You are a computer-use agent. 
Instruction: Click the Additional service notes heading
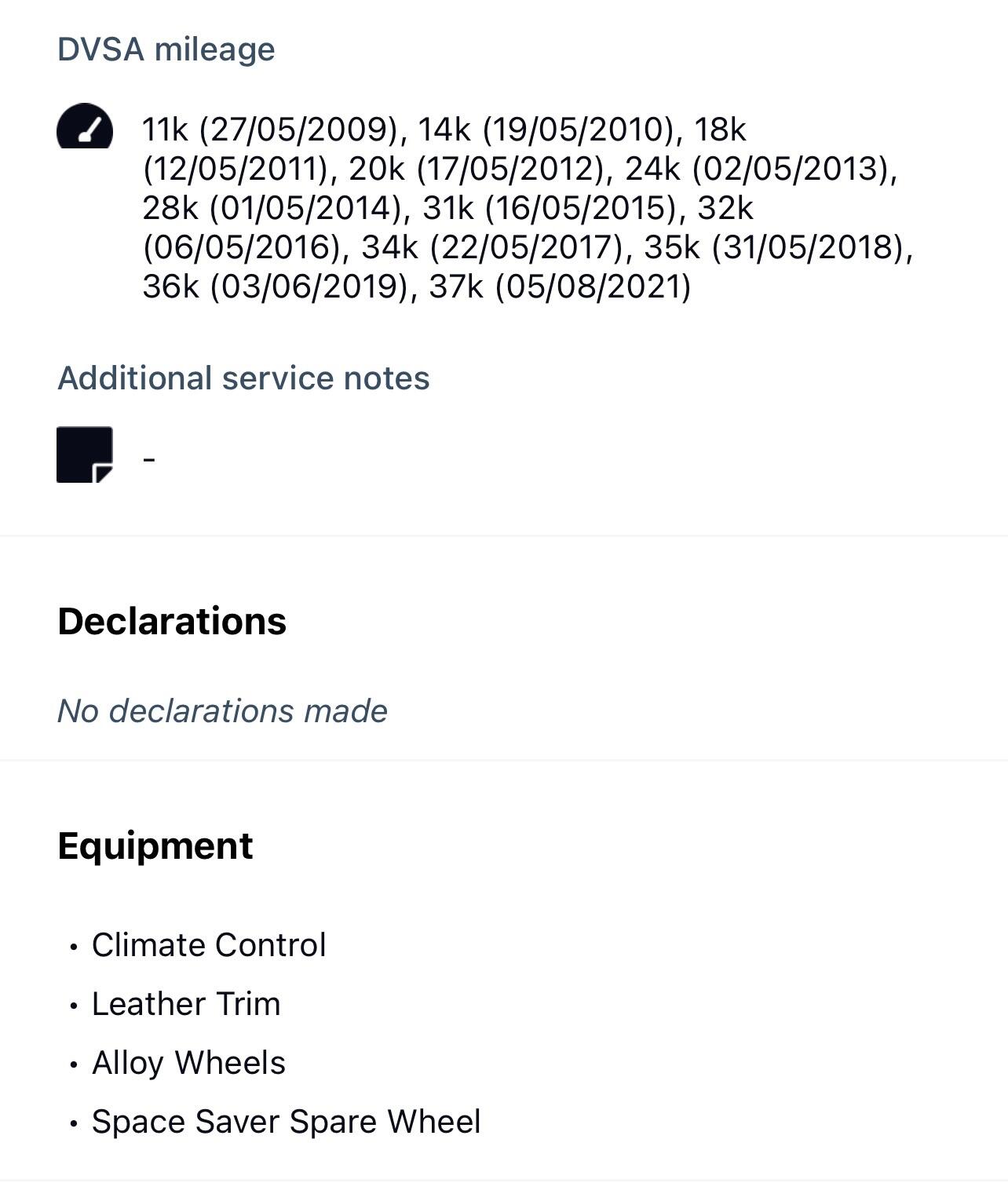243,378
